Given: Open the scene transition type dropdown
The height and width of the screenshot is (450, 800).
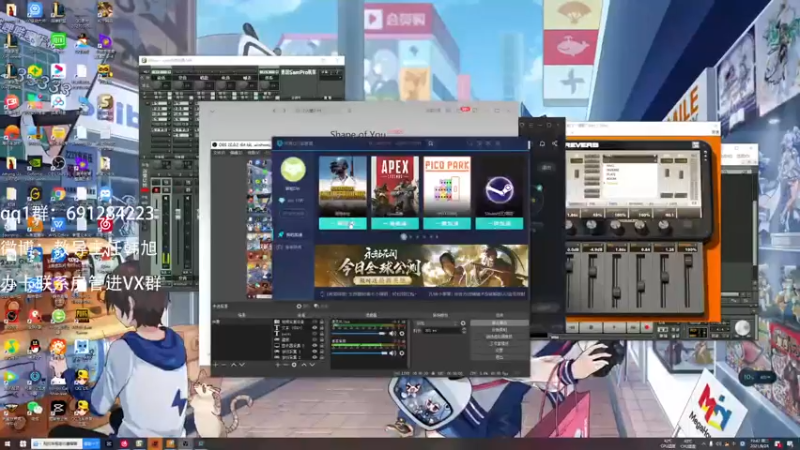Looking at the screenshot, I should click(436, 323).
